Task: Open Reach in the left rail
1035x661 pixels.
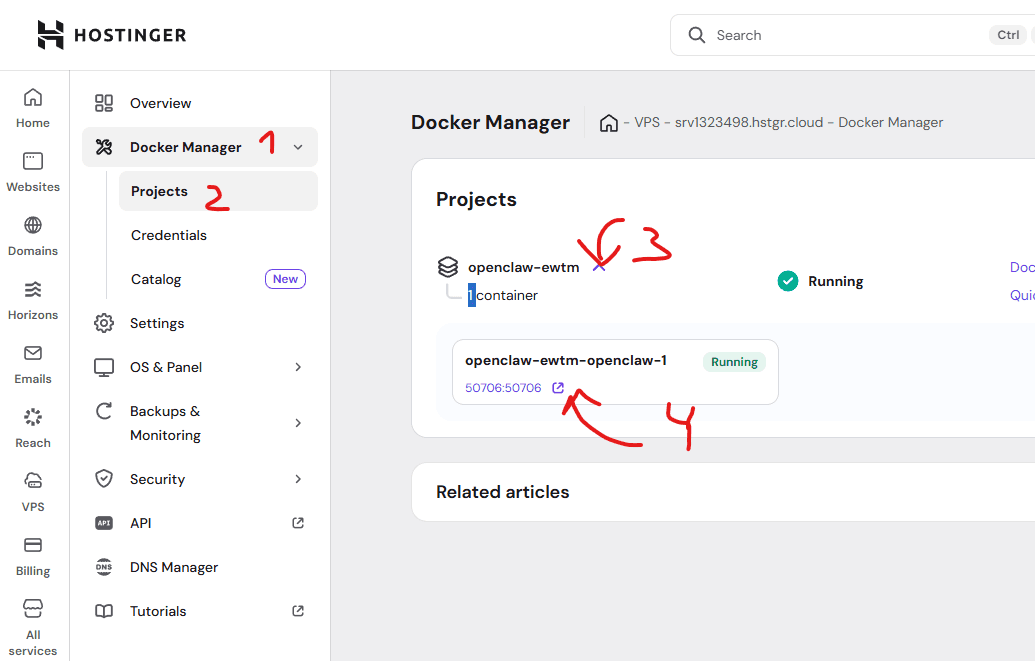Action: [x=33, y=429]
